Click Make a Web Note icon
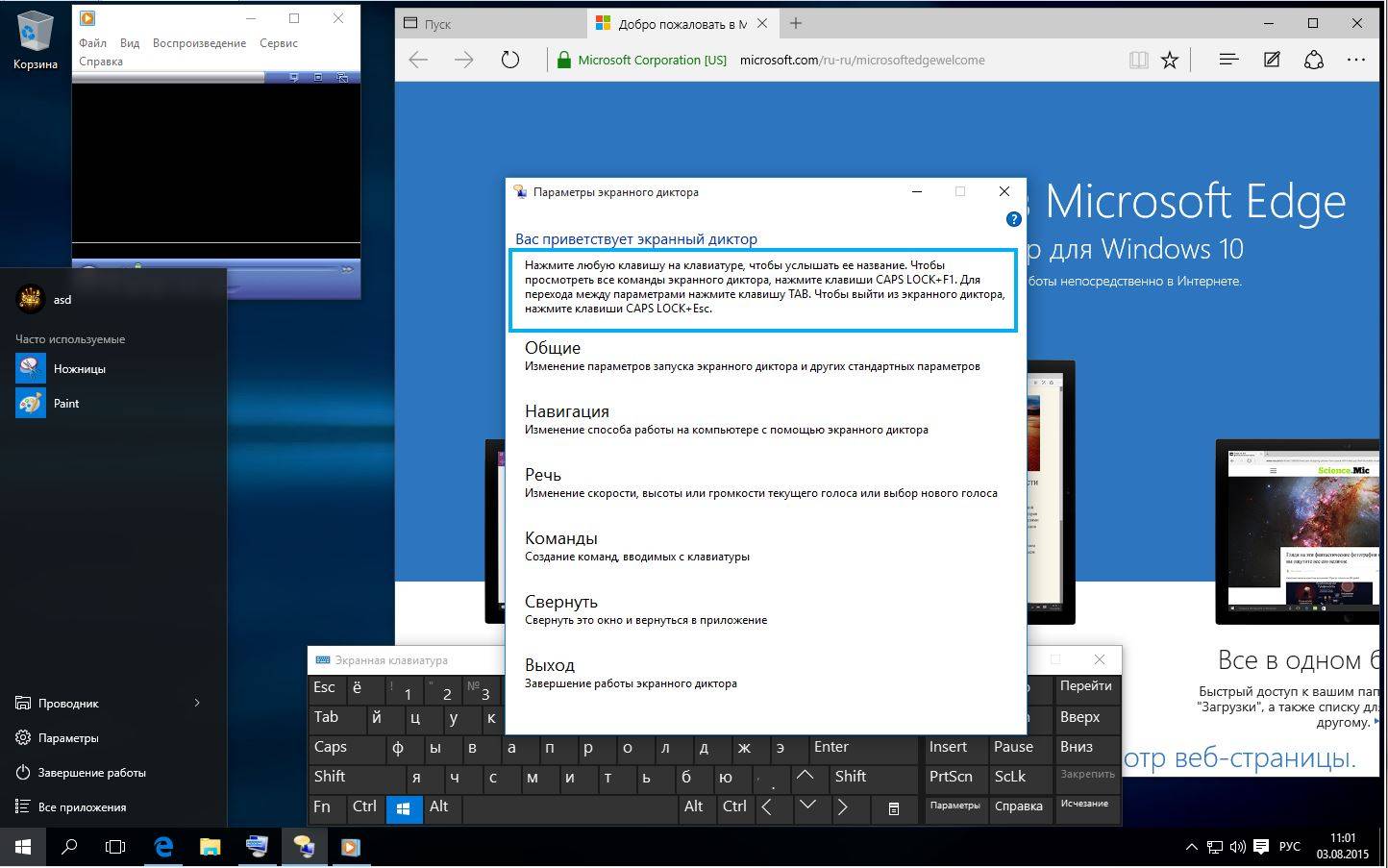 pos(1272,60)
